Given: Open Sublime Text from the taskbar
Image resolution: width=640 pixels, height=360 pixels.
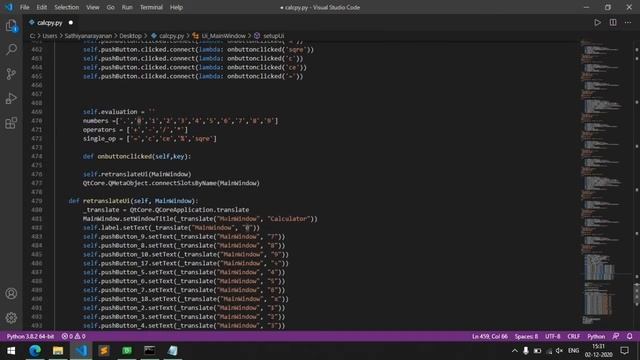Looking at the screenshot, I should [x=104, y=351].
